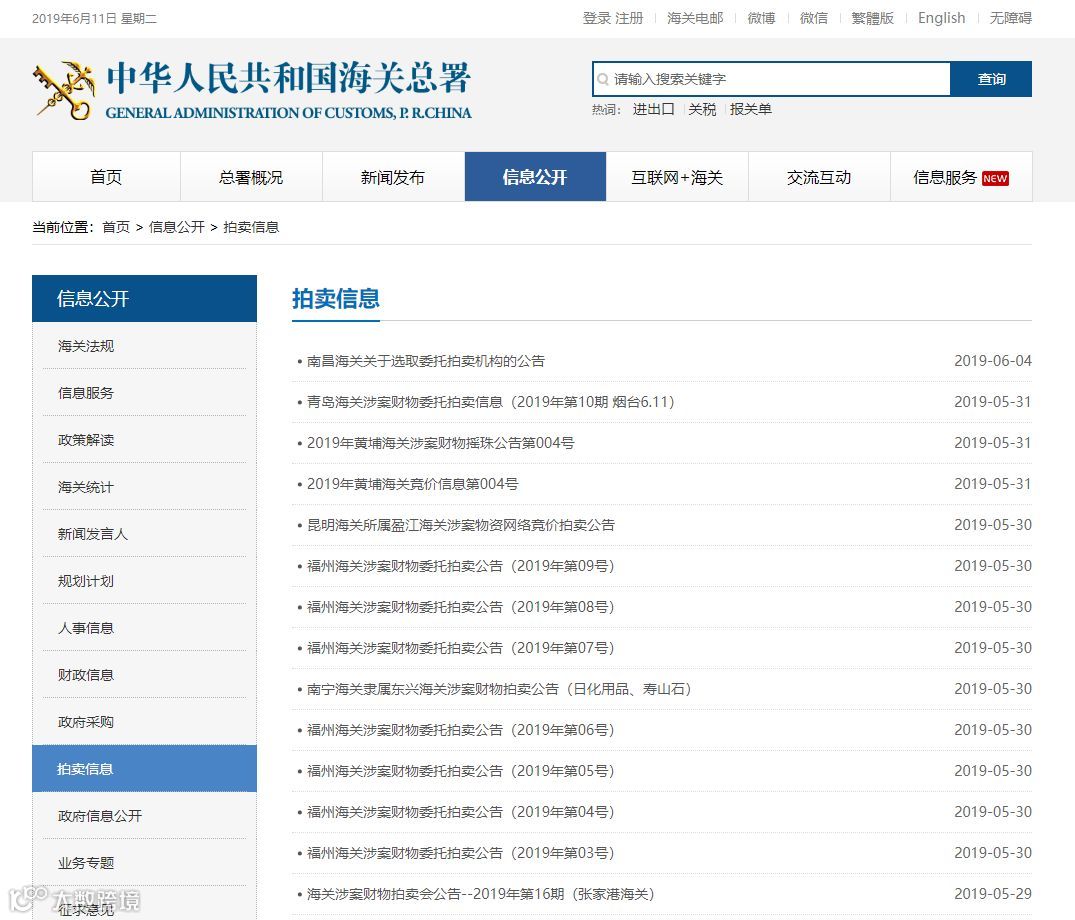This screenshot has height=920, width=1075.
Task: Open 信息服务 navigation tab
Action: click(x=961, y=177)
